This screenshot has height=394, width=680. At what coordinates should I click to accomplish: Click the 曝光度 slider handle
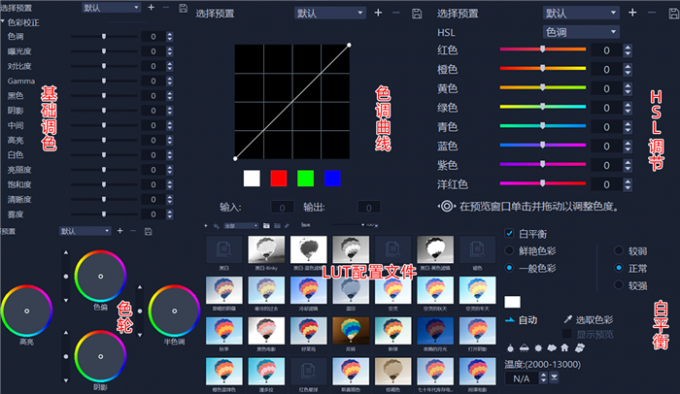[104, 51]
